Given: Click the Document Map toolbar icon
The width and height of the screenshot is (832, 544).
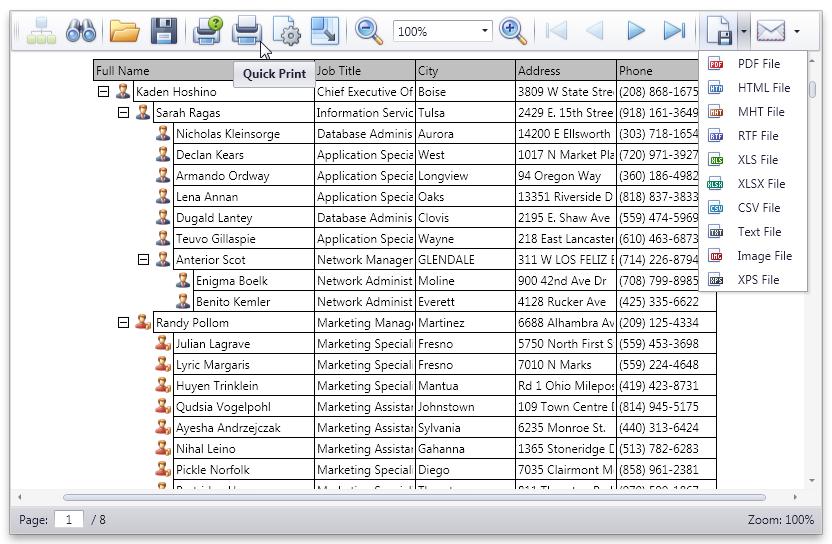Looking at the screenshot, I should point(41,31).
